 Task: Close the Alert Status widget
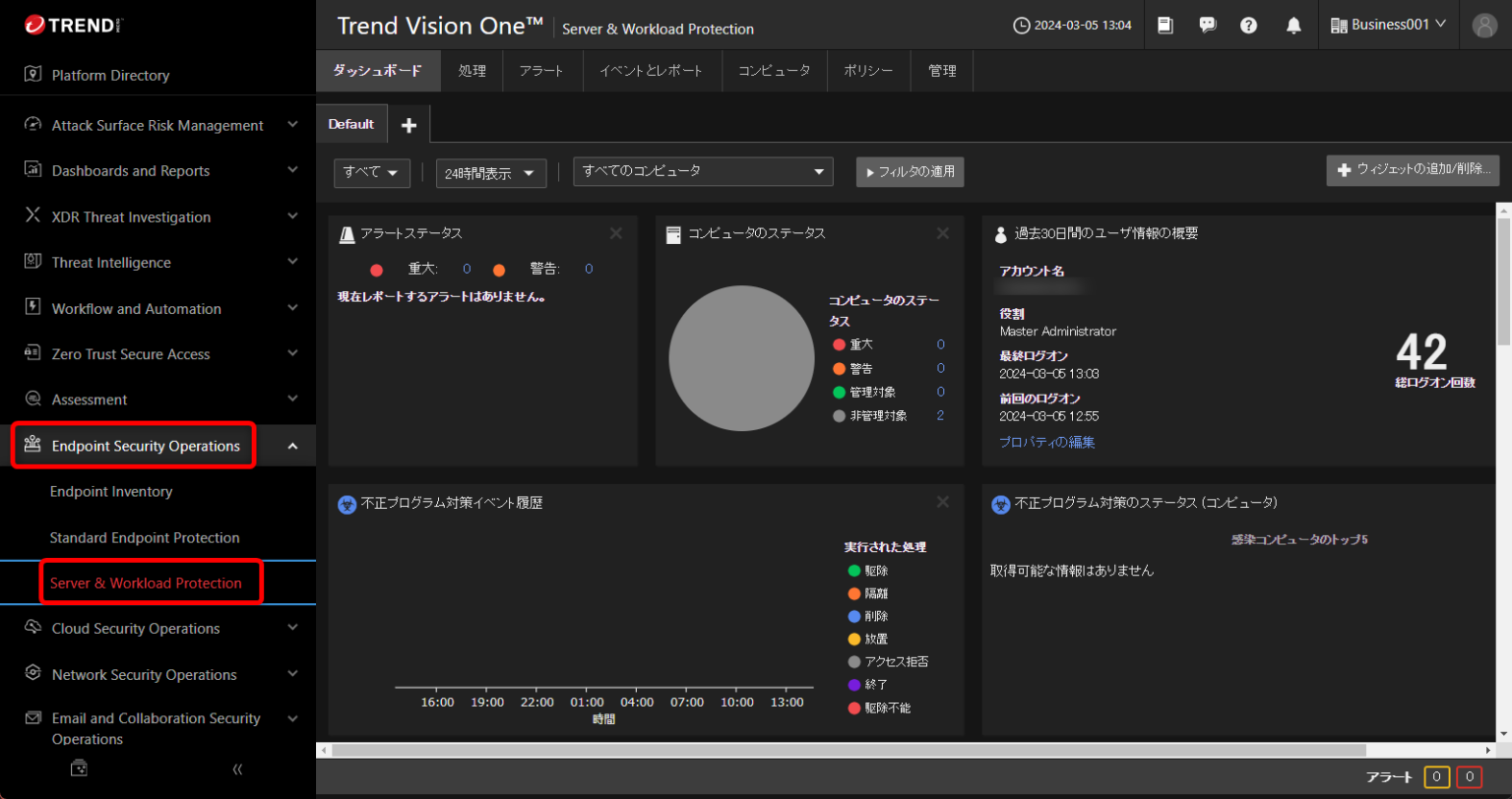pos(616,233)
